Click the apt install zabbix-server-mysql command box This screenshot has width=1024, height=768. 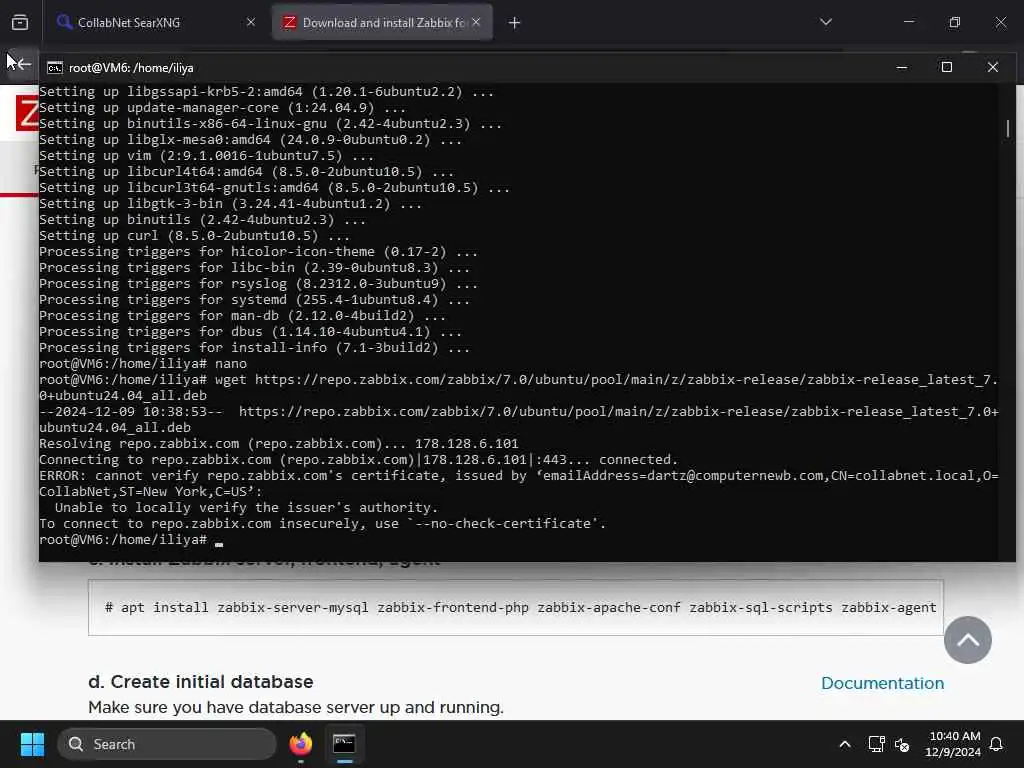coord(516,607)
